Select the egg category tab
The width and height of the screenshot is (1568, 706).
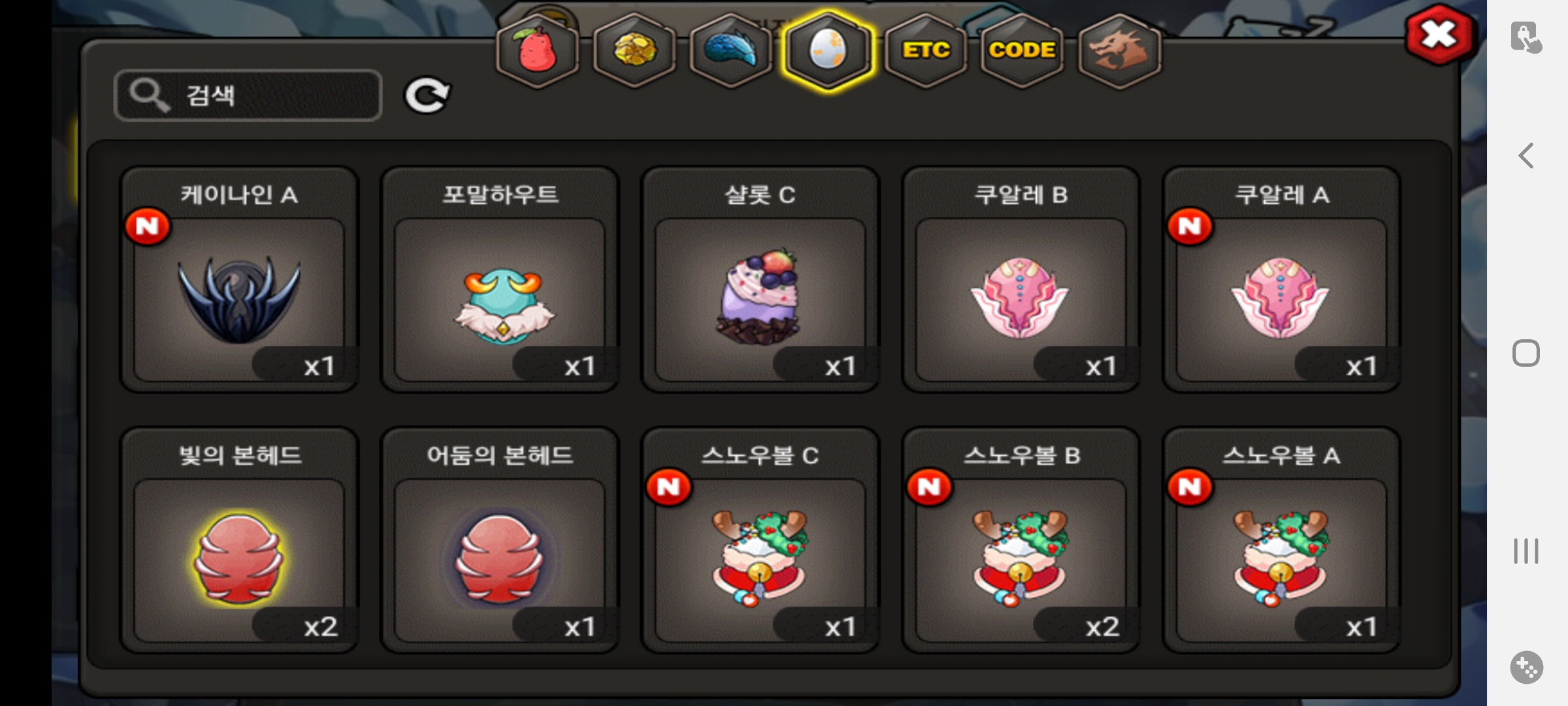tap(828, 50)
